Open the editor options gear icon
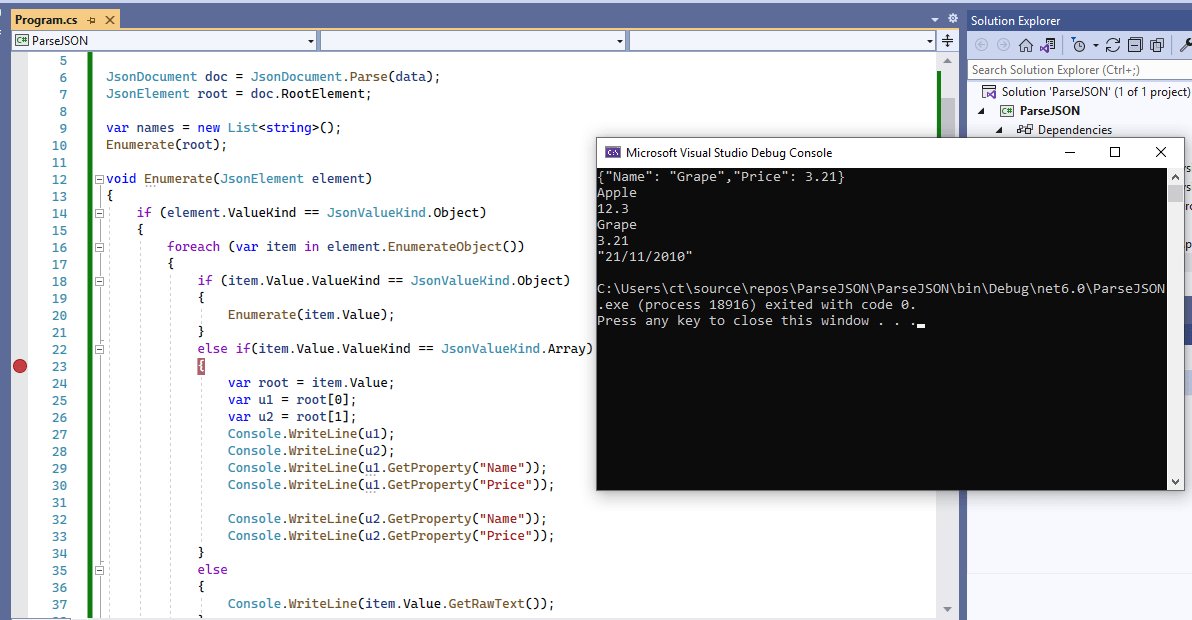Viewport: 1192px width, 620px height. coord(952,17)
